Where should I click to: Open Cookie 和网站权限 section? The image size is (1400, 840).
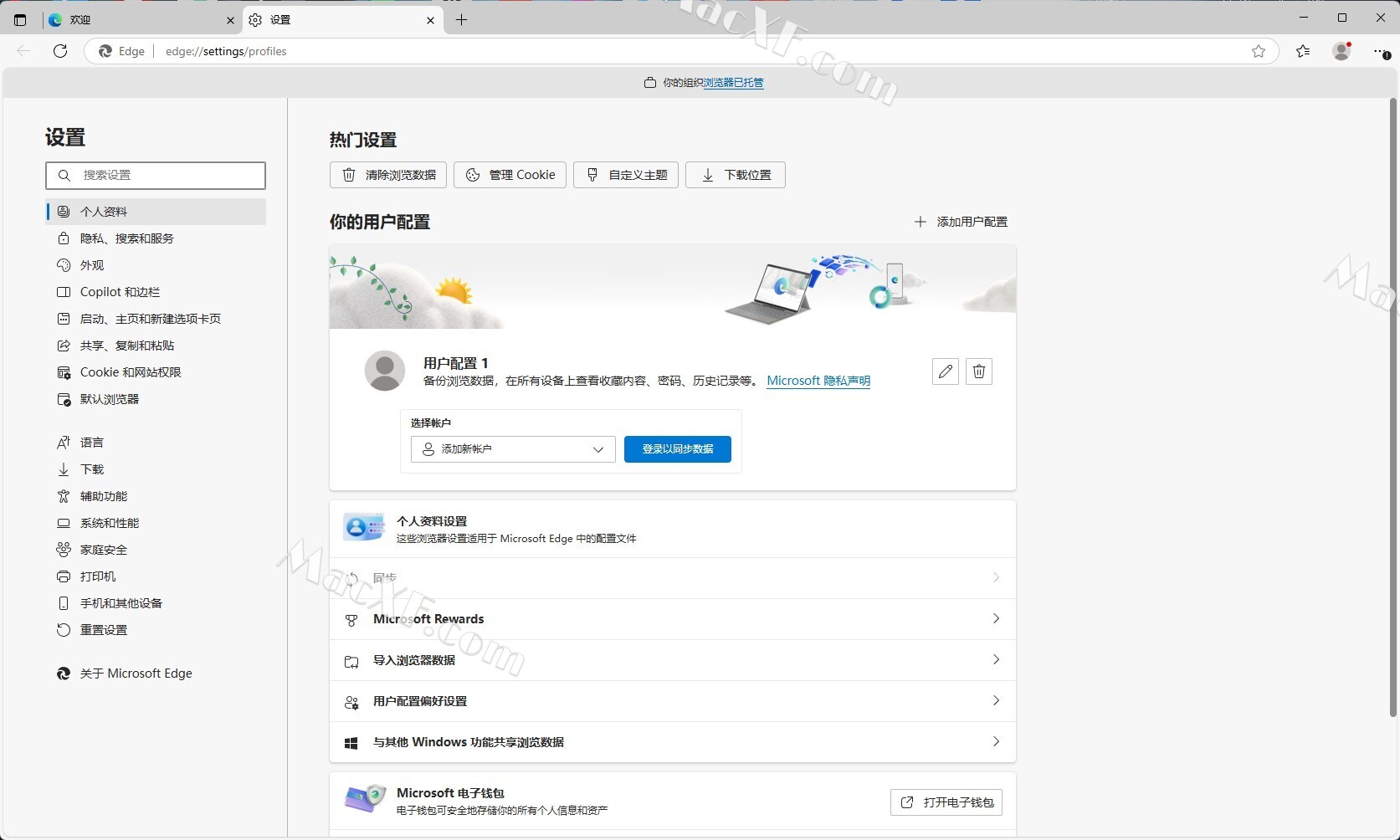[156, 372]
